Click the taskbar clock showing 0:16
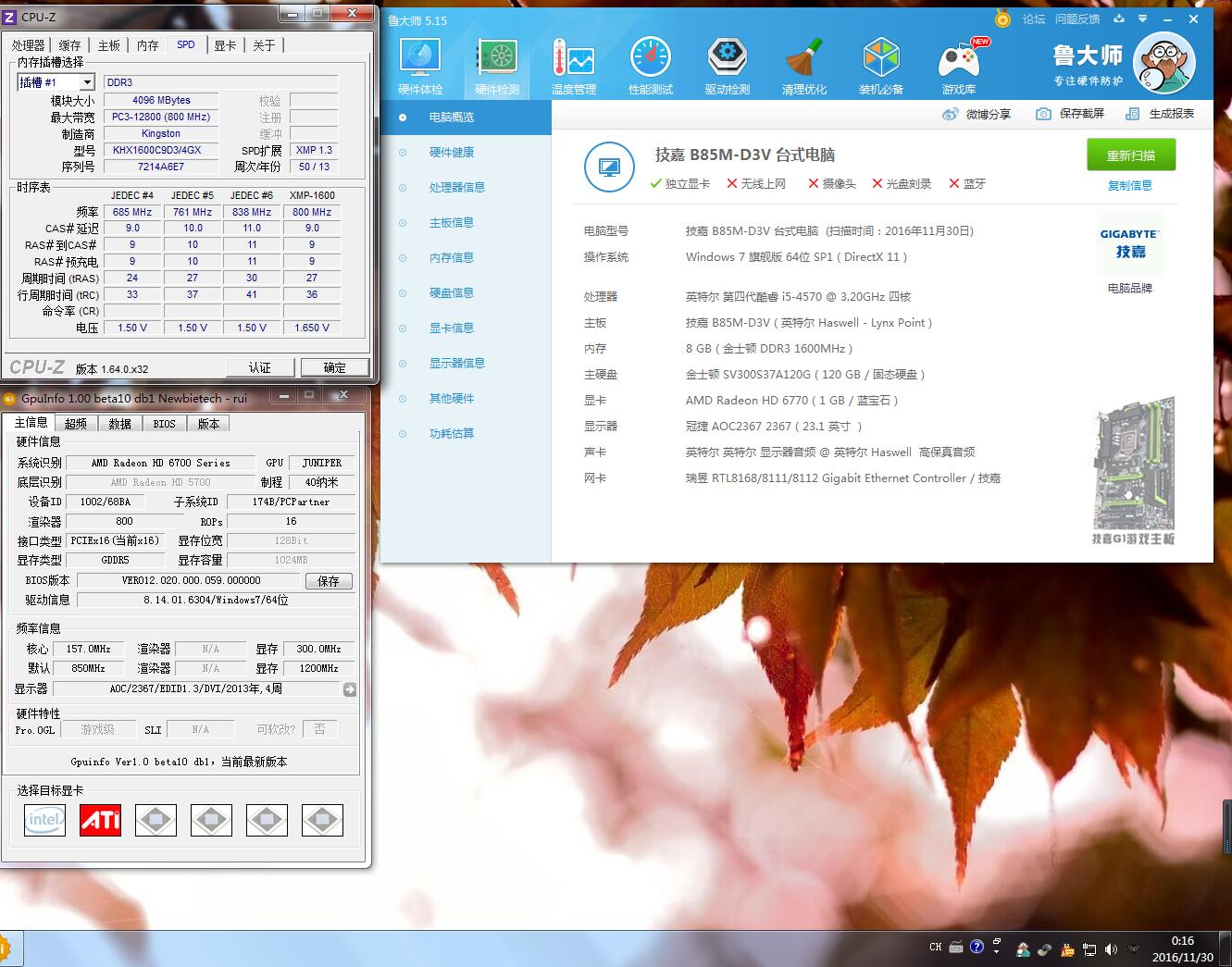 (x=1182, y=948)
